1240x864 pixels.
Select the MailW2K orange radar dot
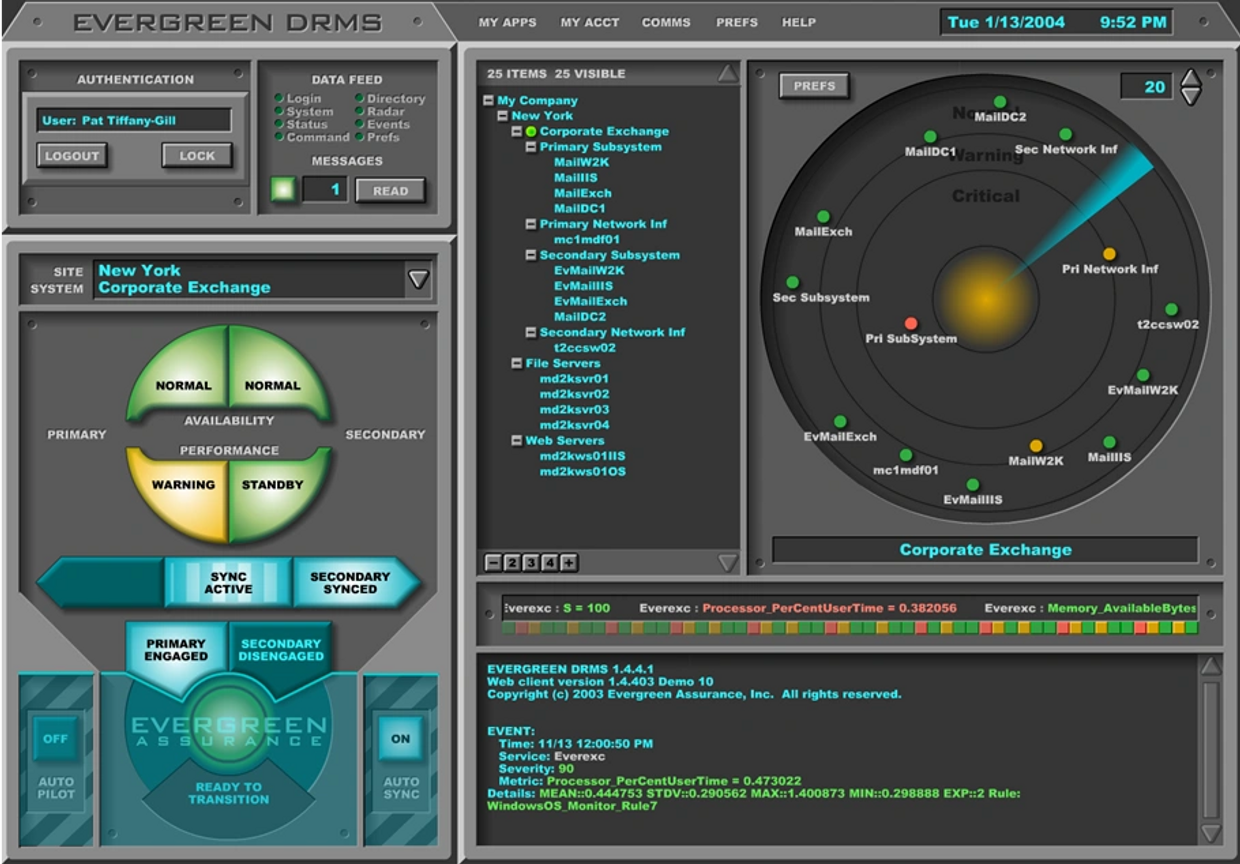tap(1036, 446)
